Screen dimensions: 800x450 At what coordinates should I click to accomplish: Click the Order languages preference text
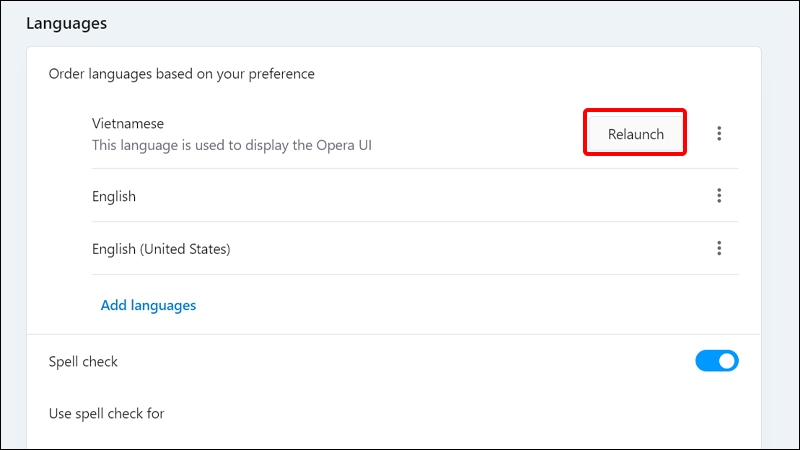pos(181,74)
